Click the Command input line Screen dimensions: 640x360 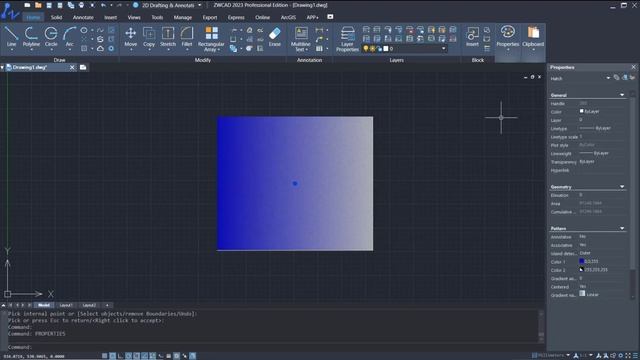point(273,347)
